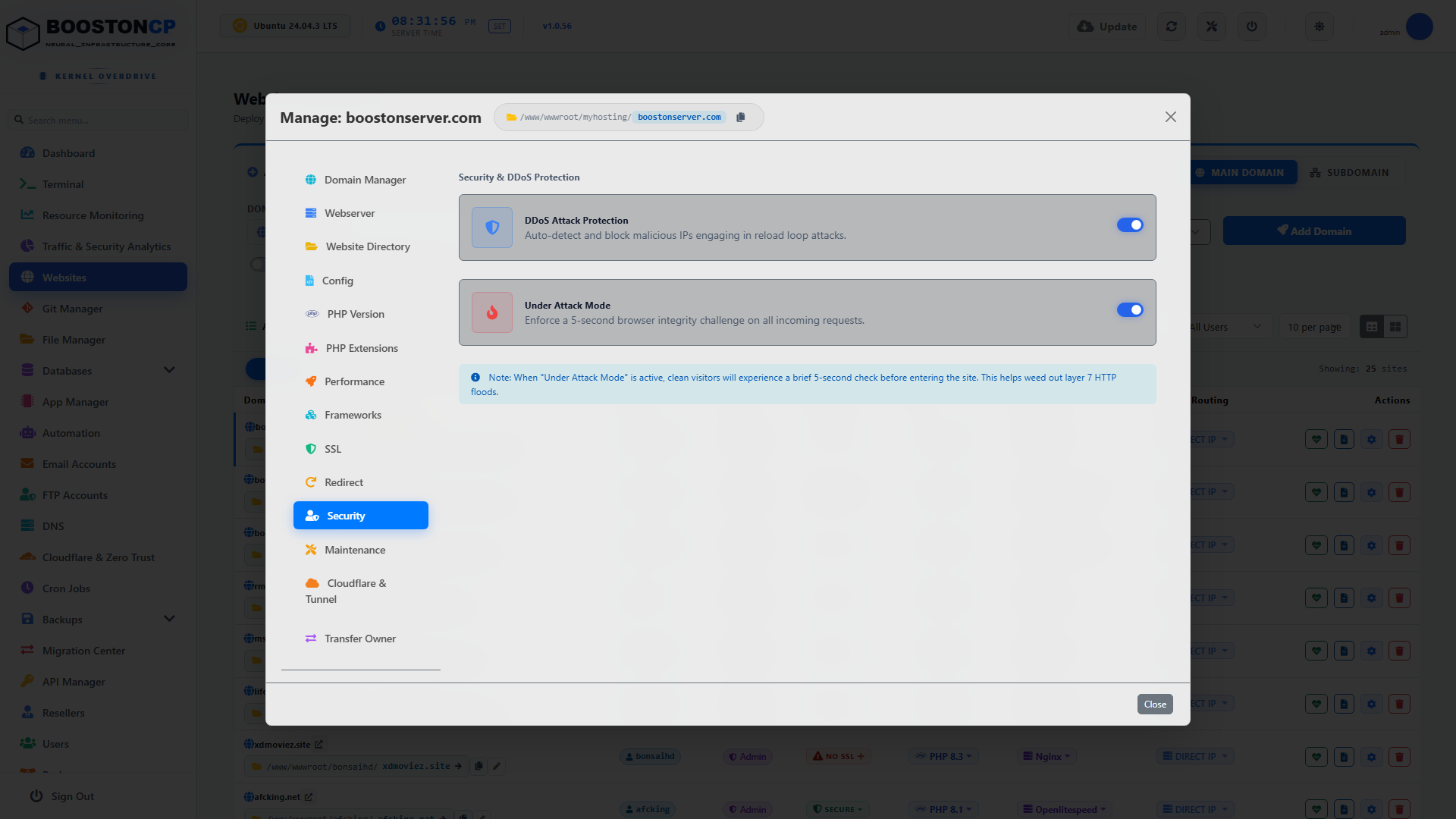1456x819 pixels.
Task: Open PHP Extensions section
Action: point(361,348)
